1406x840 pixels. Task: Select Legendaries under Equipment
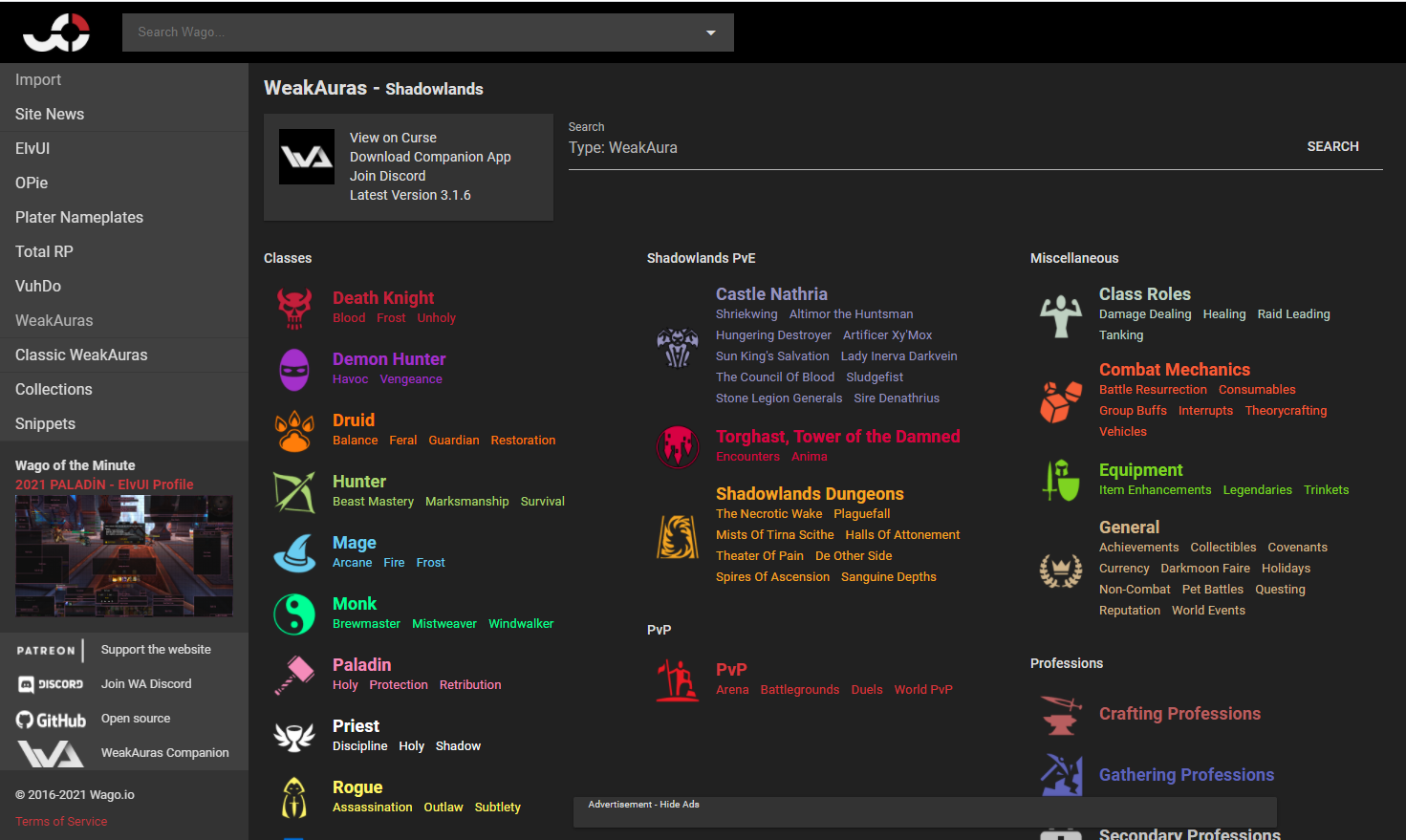pos(1257,490)
